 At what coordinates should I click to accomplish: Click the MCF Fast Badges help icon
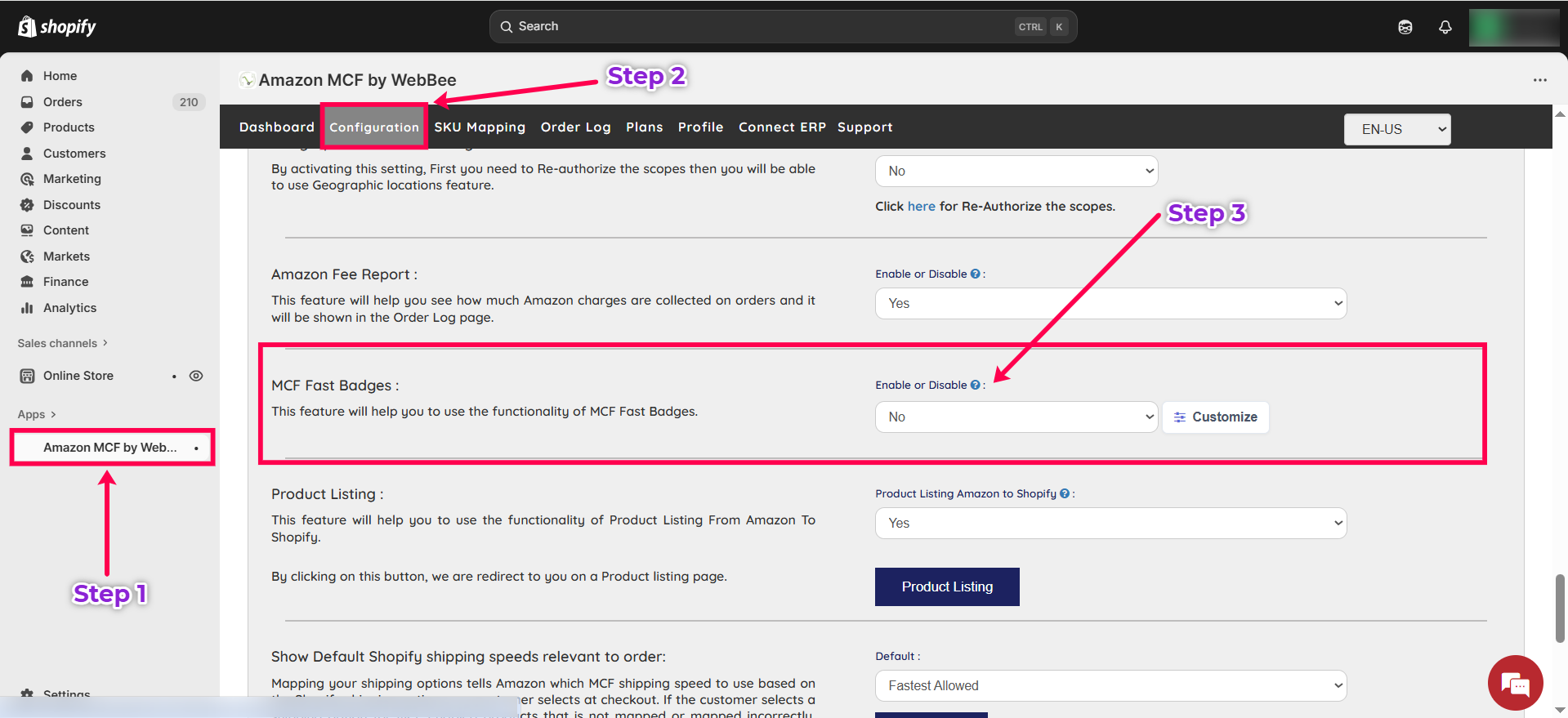pyautogui.click(x=975, y=386)
